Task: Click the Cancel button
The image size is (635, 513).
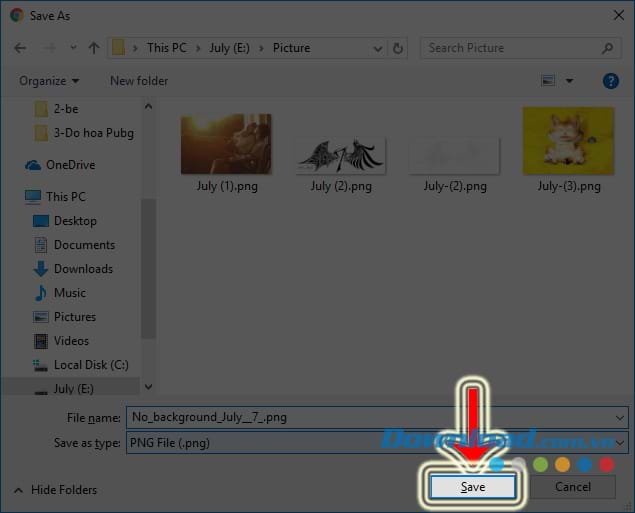Action: [573, 486]
